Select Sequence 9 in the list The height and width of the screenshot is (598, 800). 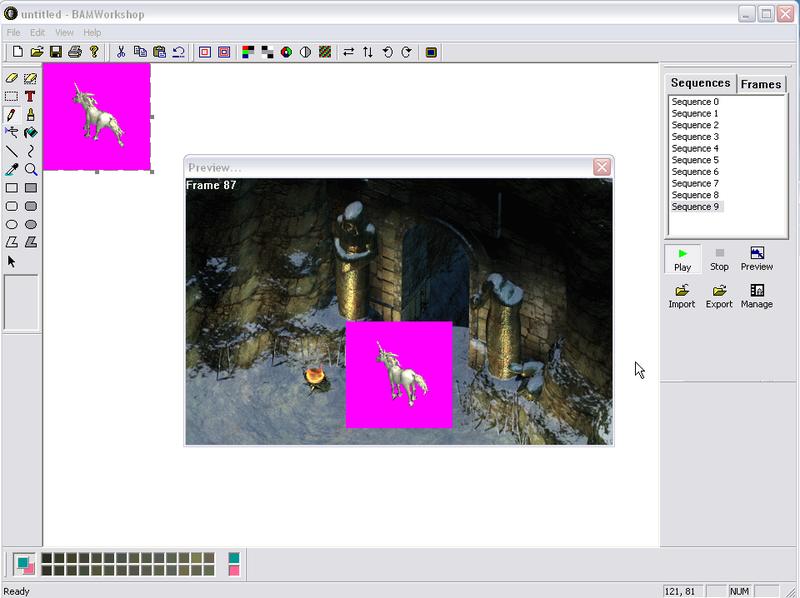click(696, 207)
